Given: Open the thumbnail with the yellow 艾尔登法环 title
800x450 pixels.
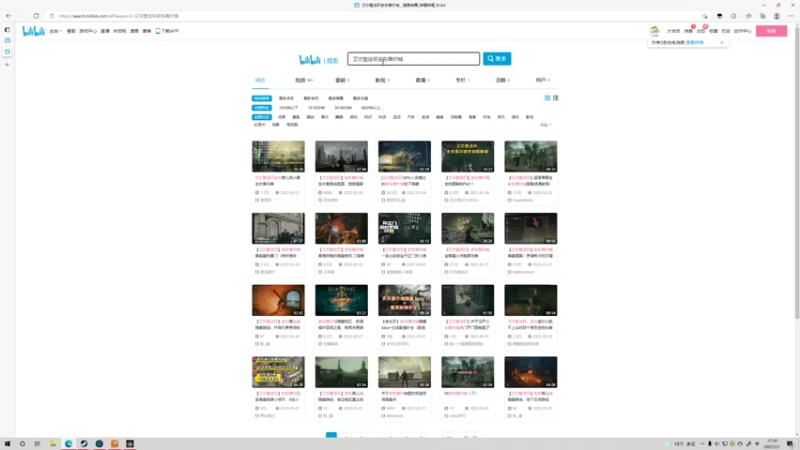Looking at the screenshot, I should [468, 157].
